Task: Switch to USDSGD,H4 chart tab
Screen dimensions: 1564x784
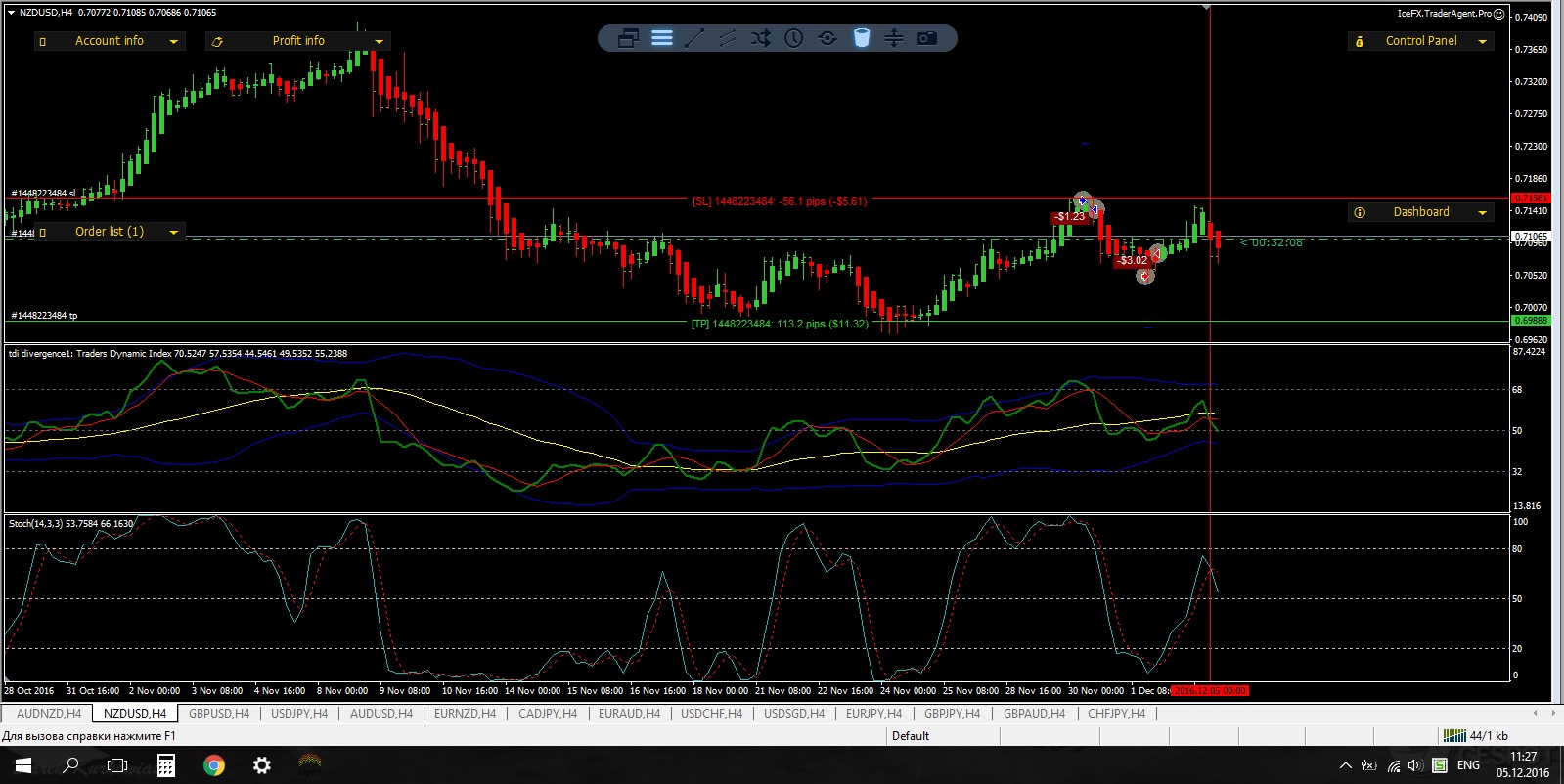Action: click(794, 714)
